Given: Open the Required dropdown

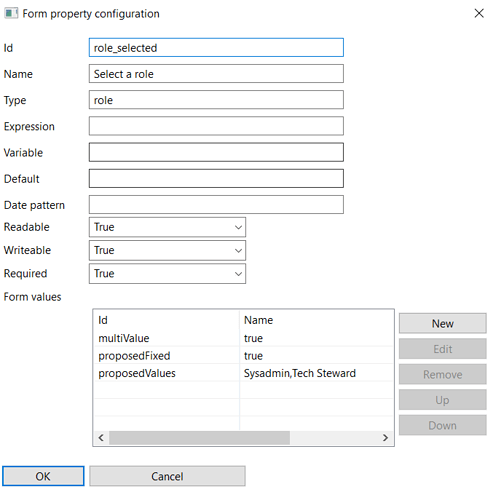Looking at the screenshot, I should pos(167,274).
